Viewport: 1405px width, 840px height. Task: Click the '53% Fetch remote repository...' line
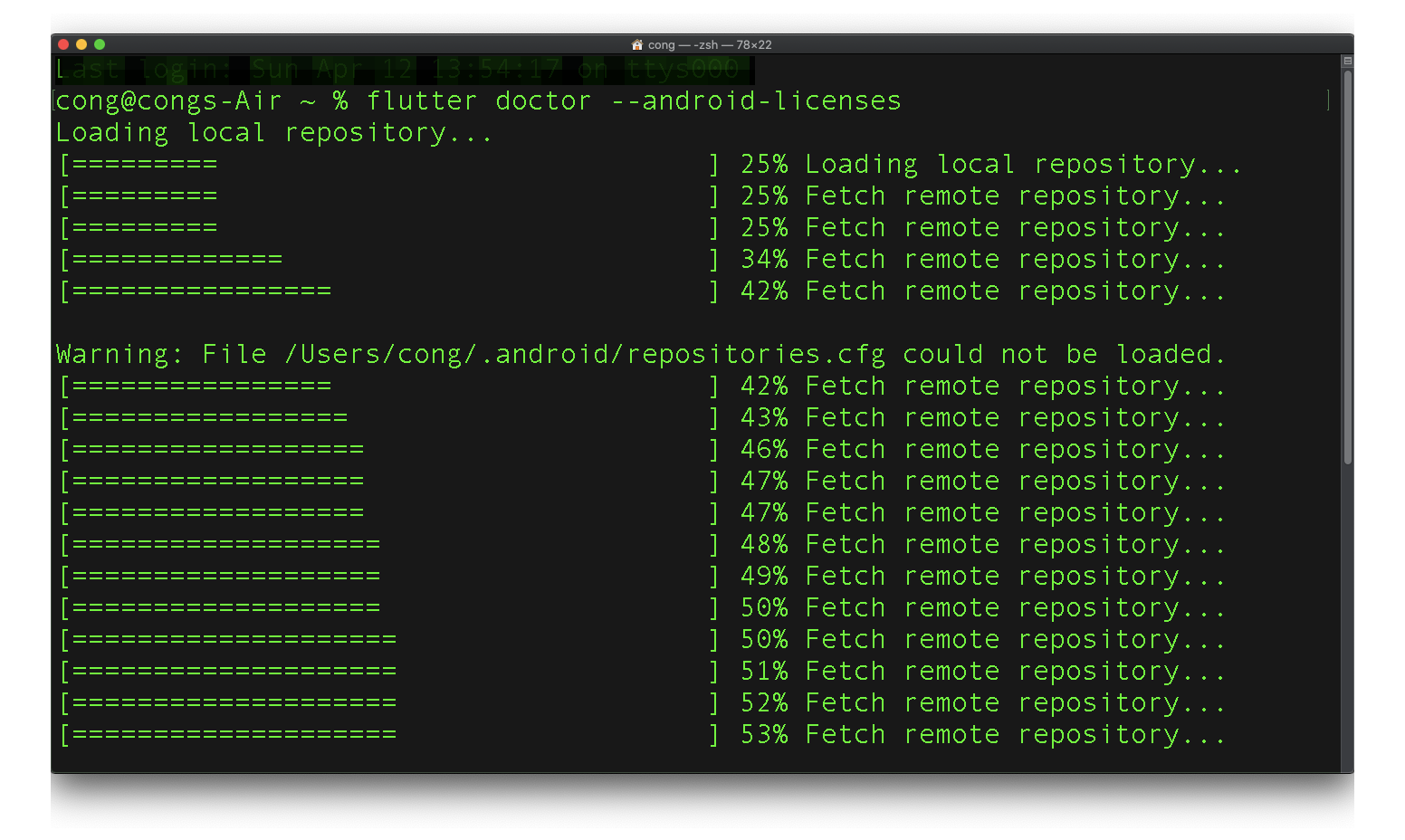click(x=982, y=734)
